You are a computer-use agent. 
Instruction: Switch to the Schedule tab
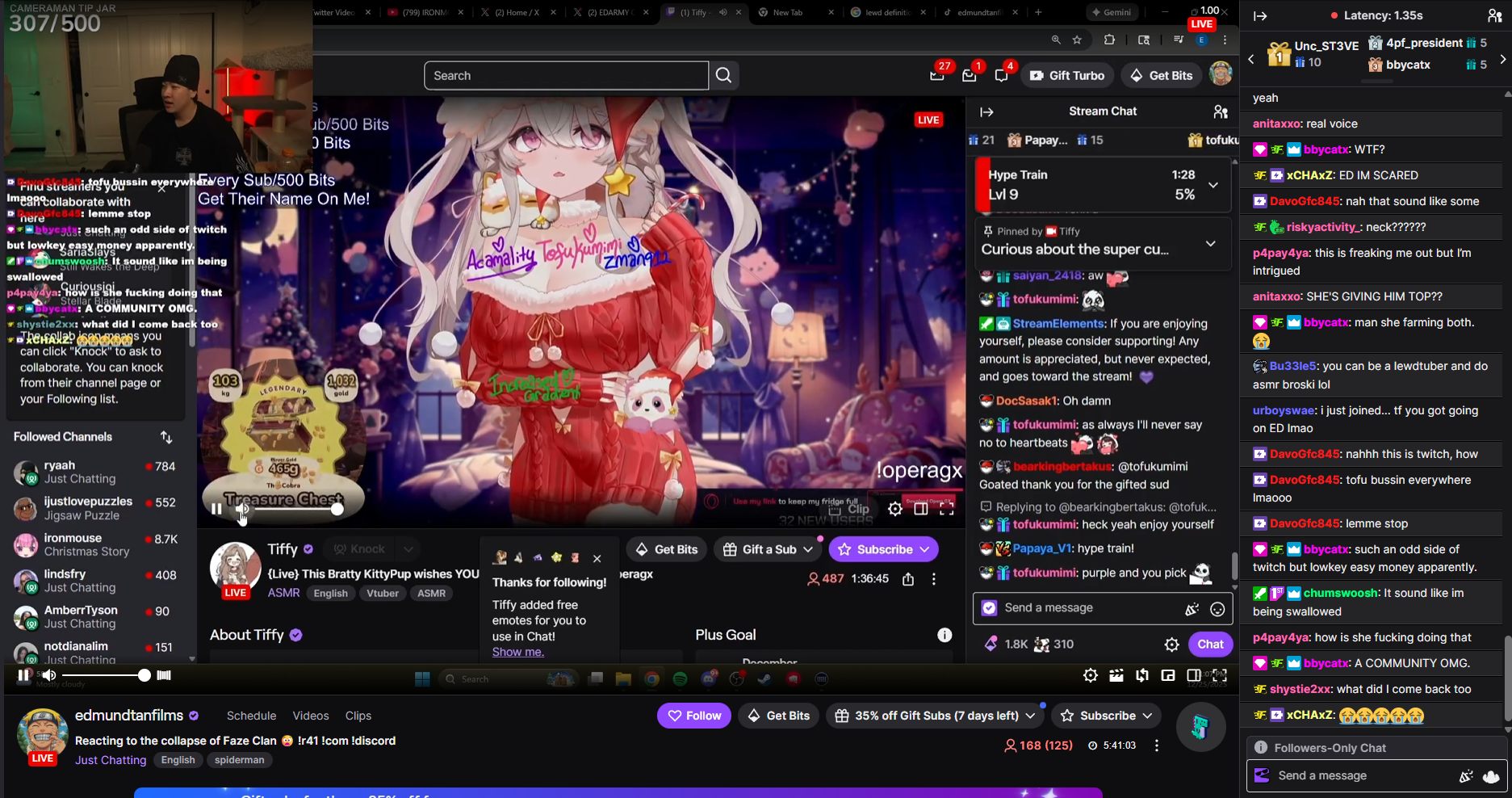pyautogui.click(x=251, y=716)
